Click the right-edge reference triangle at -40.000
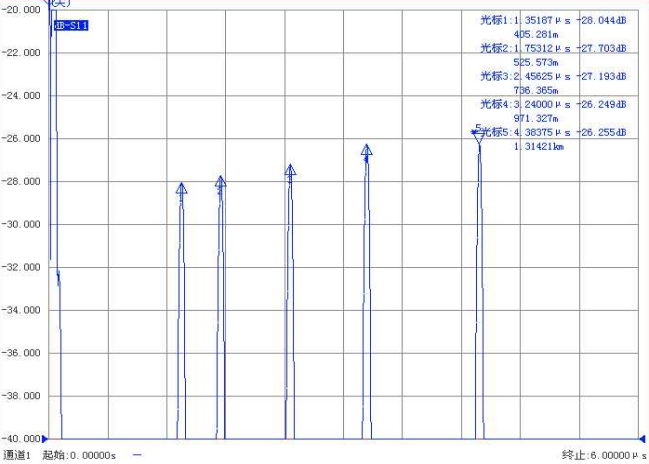 [642, 438]
